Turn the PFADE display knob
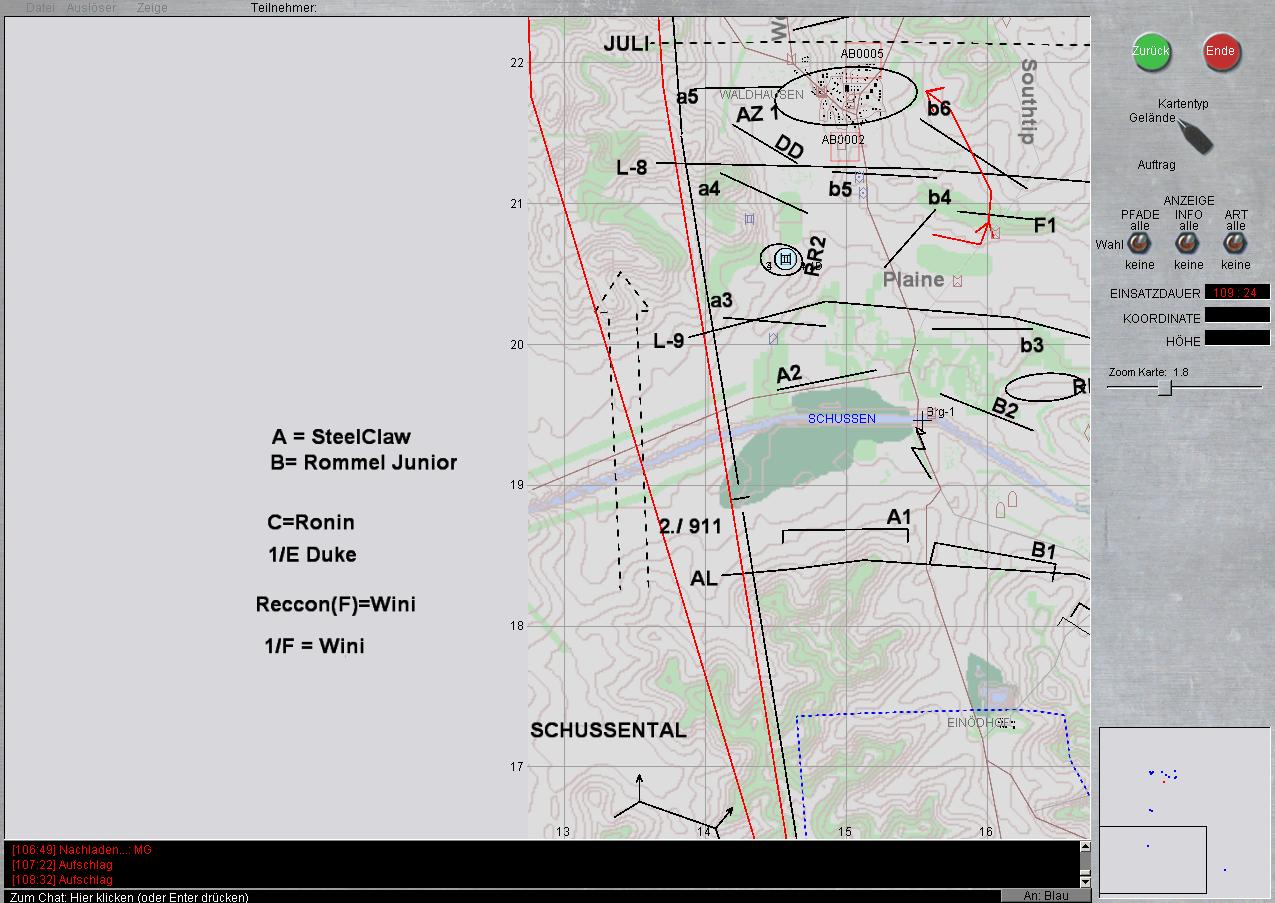This screenshot has width=1275, height=903. point(1139,244)
